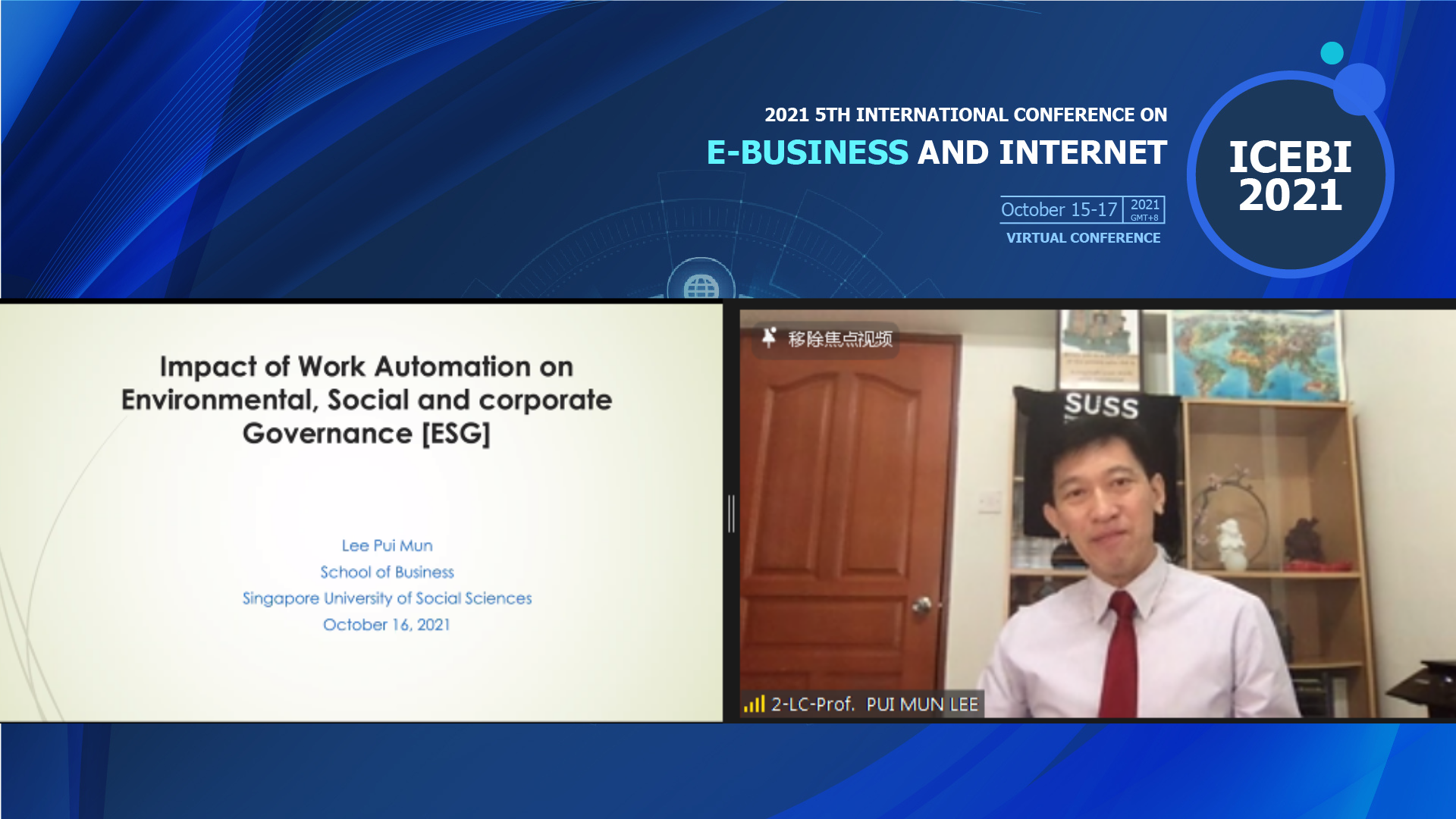The image size is (1456, 819).
Task: Click the divider handle between slide and video
Action: click(731, 513)
